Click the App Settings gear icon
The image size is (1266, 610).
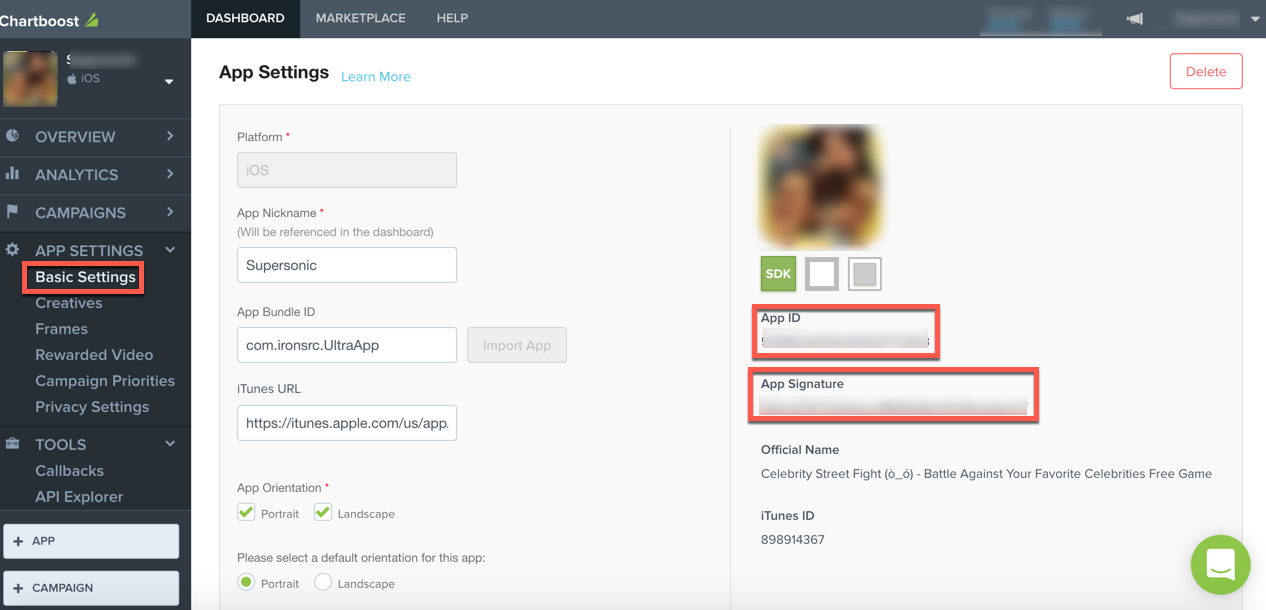(x=13, y=250)
